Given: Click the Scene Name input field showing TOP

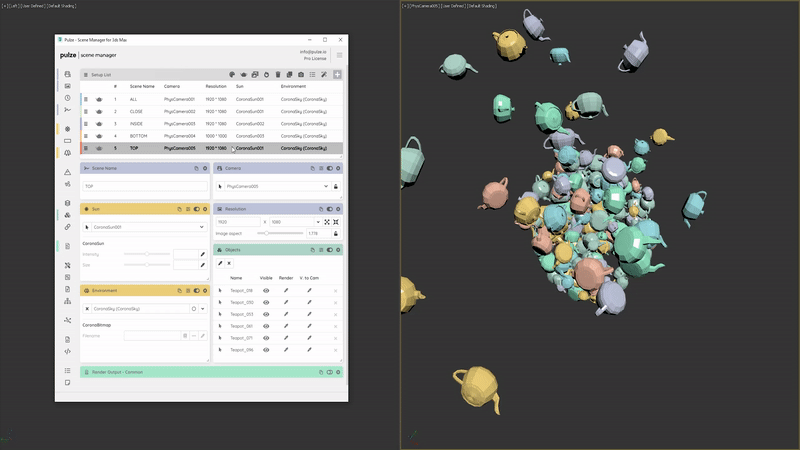Looking at the screenshot, I should click(145, 186).
